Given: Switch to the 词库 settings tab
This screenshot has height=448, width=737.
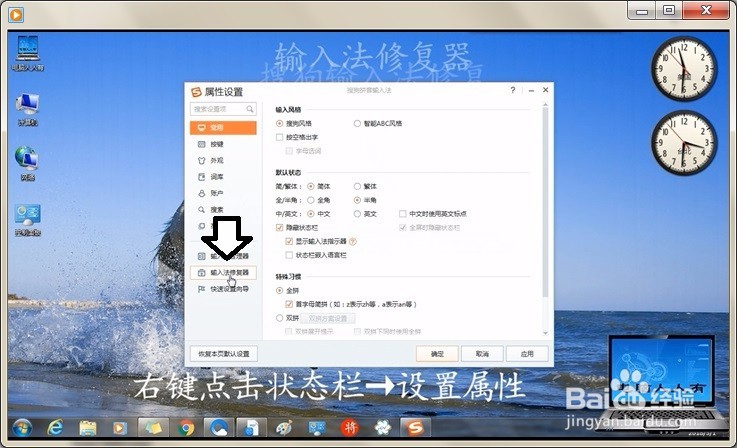Looking at the screenshot, I should (223, 177).
